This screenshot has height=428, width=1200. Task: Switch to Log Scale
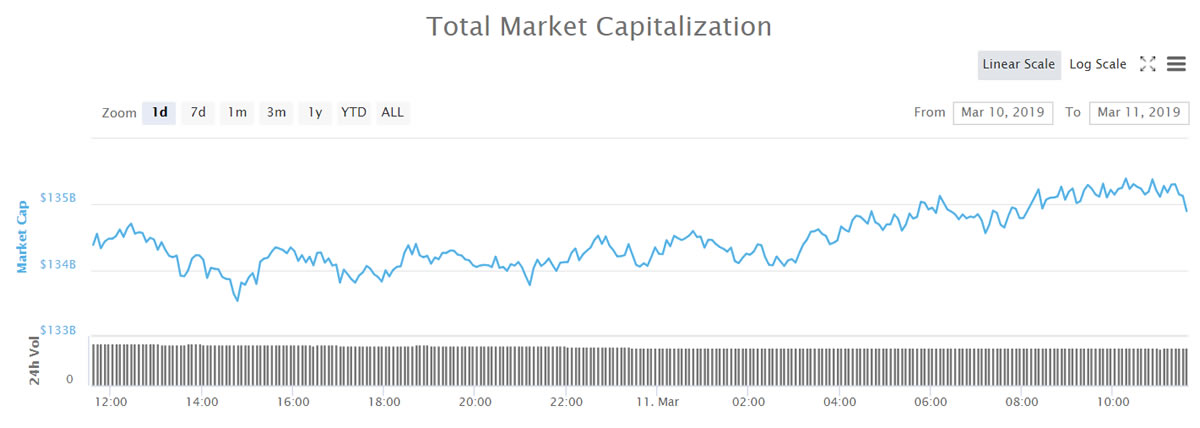1097,64
